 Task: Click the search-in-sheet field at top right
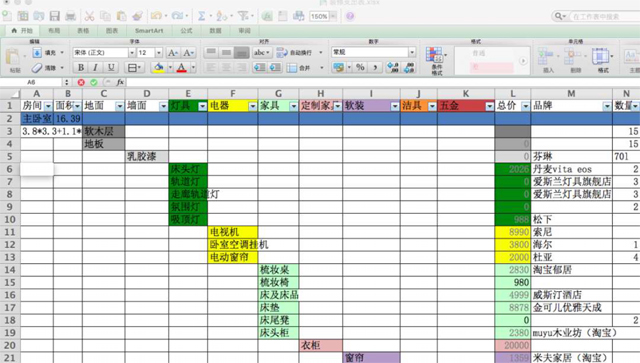click(x=603, y=16)
